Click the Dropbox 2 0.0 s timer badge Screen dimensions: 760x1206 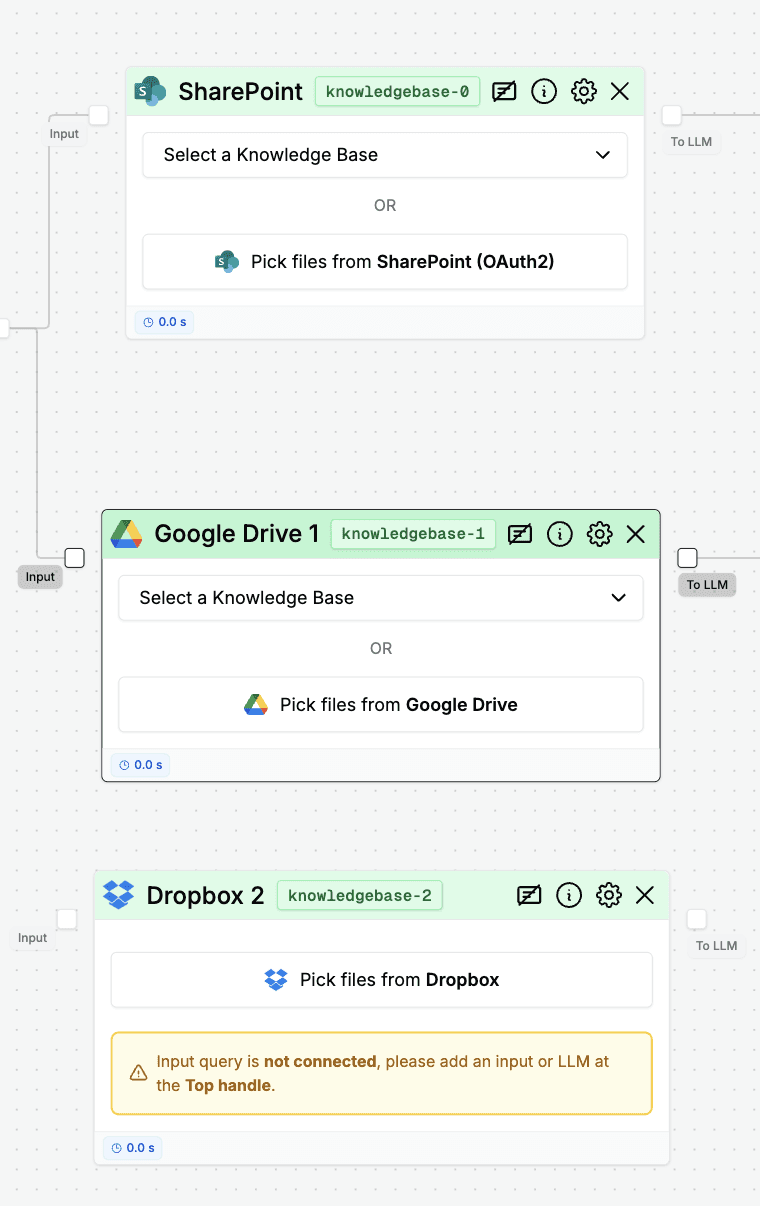click(133, 1147)
